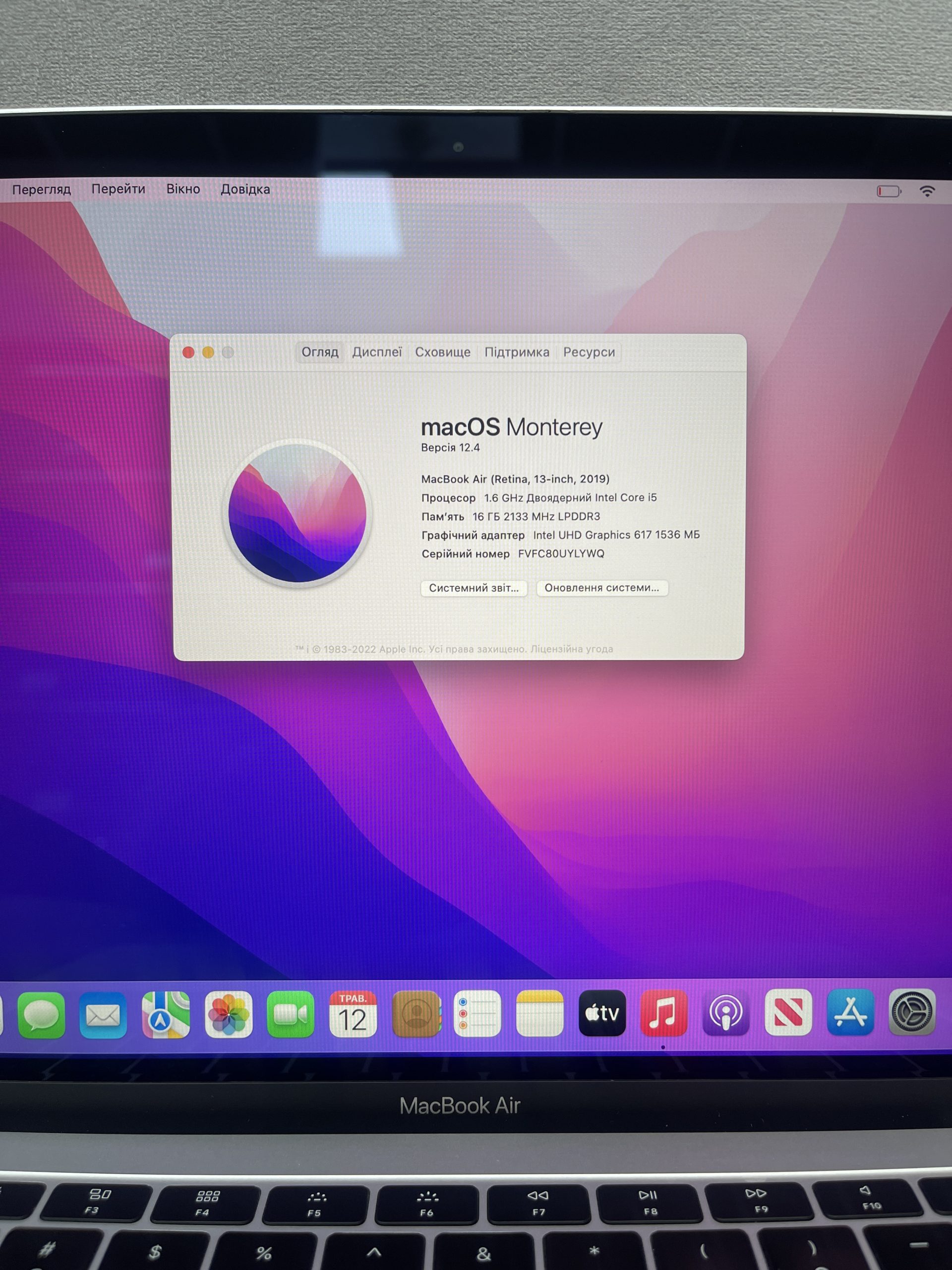
Task: Open the Перейти menu
Action: [x=118, y=189]
